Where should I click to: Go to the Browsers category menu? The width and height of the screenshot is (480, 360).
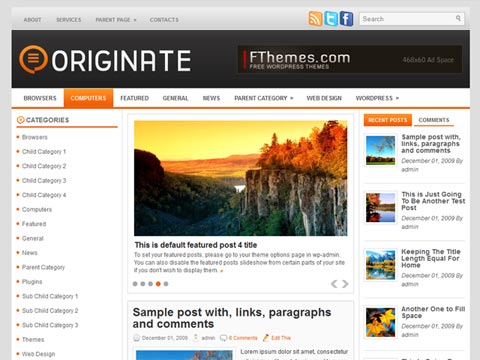click(x=40, y=98)
